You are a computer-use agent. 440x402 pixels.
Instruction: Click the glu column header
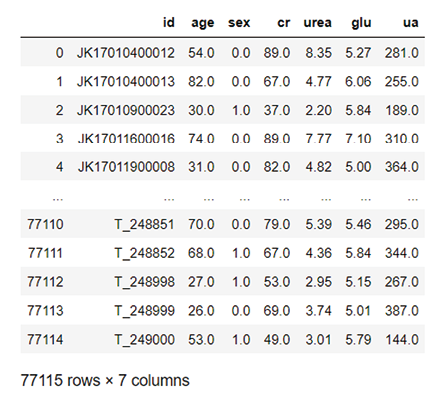tap(361, 23)
